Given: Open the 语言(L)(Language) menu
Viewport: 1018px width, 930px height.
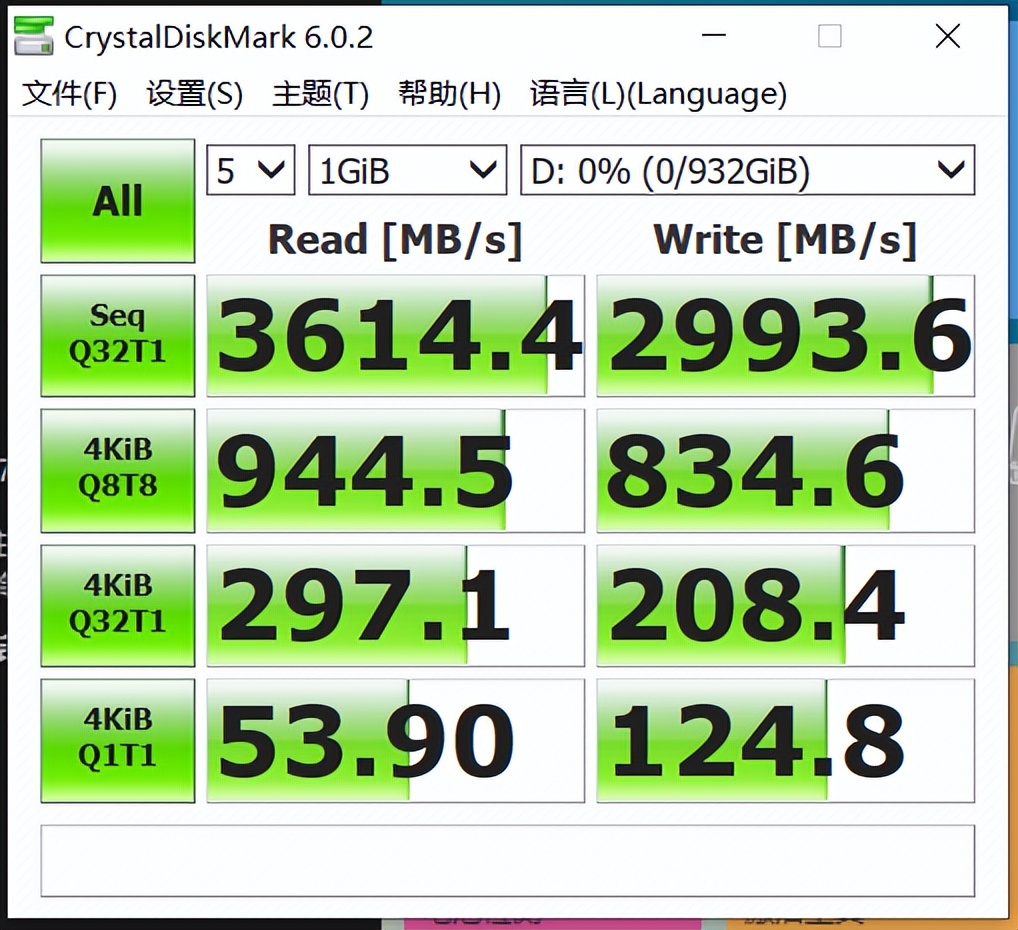Looking at the screenshot, I should pos(658,94).
